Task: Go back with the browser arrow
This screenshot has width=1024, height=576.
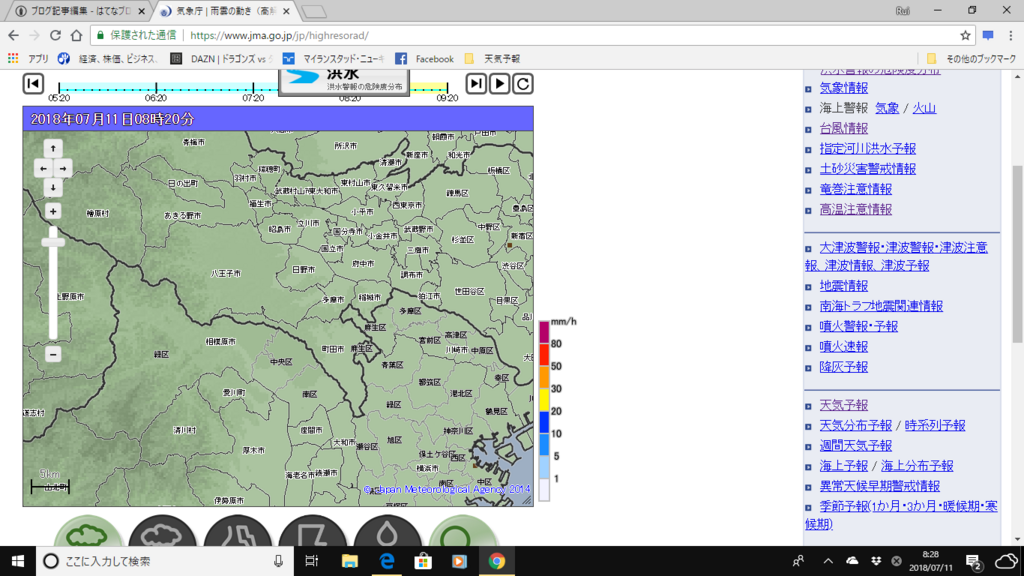Action: (14, 35)
